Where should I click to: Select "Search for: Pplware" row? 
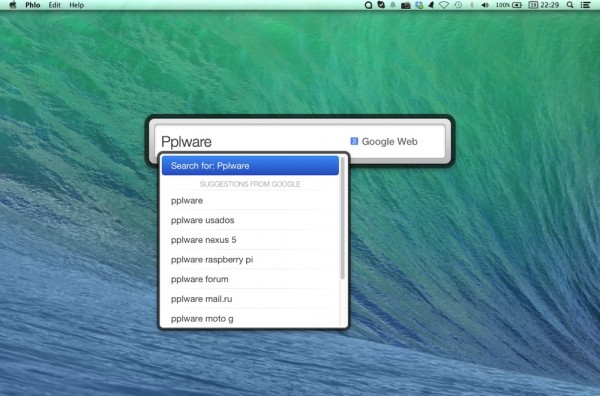pos(250,166)
